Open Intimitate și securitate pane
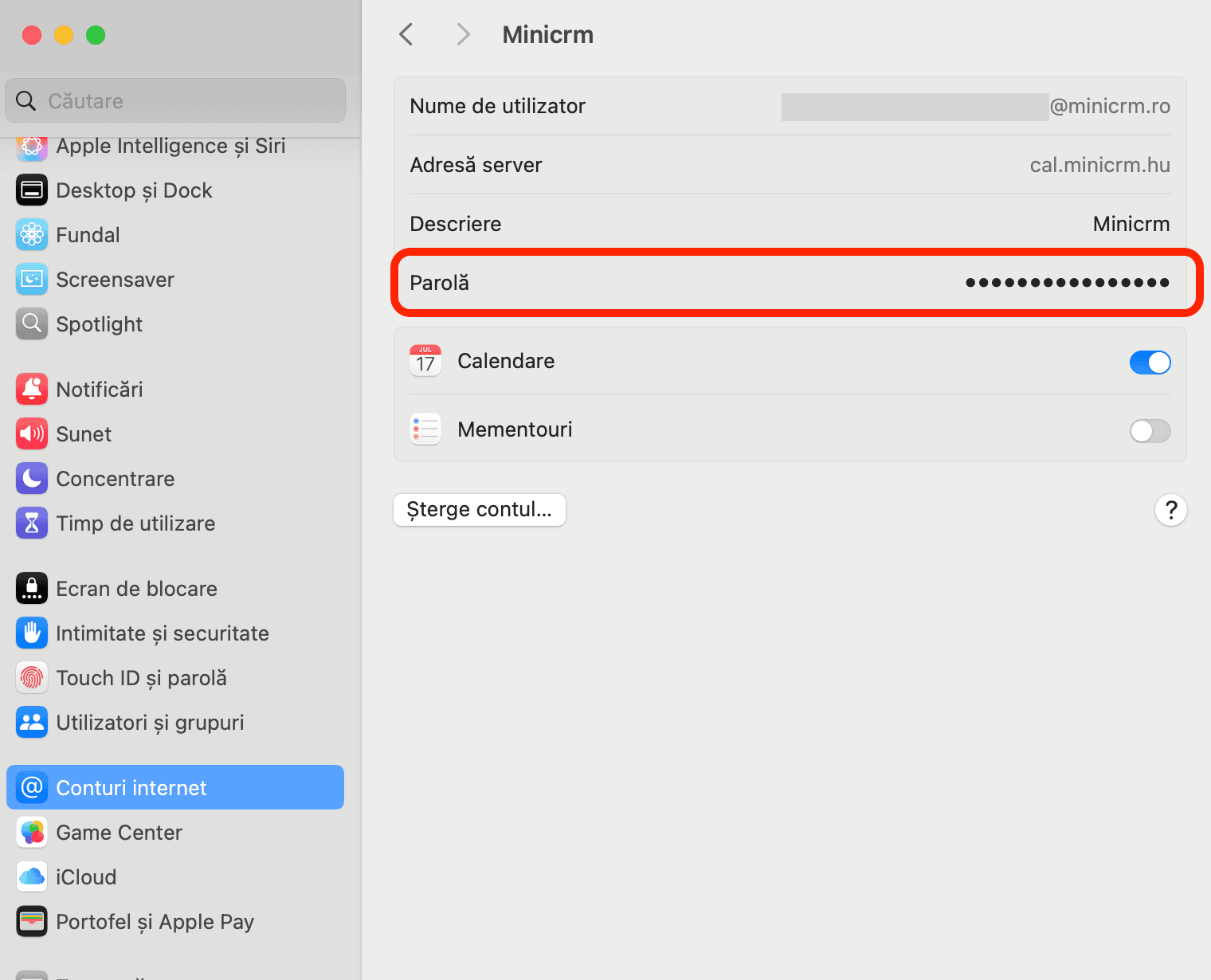The height and width of the screenshot is (980, 1211). (x=175, y=633)
